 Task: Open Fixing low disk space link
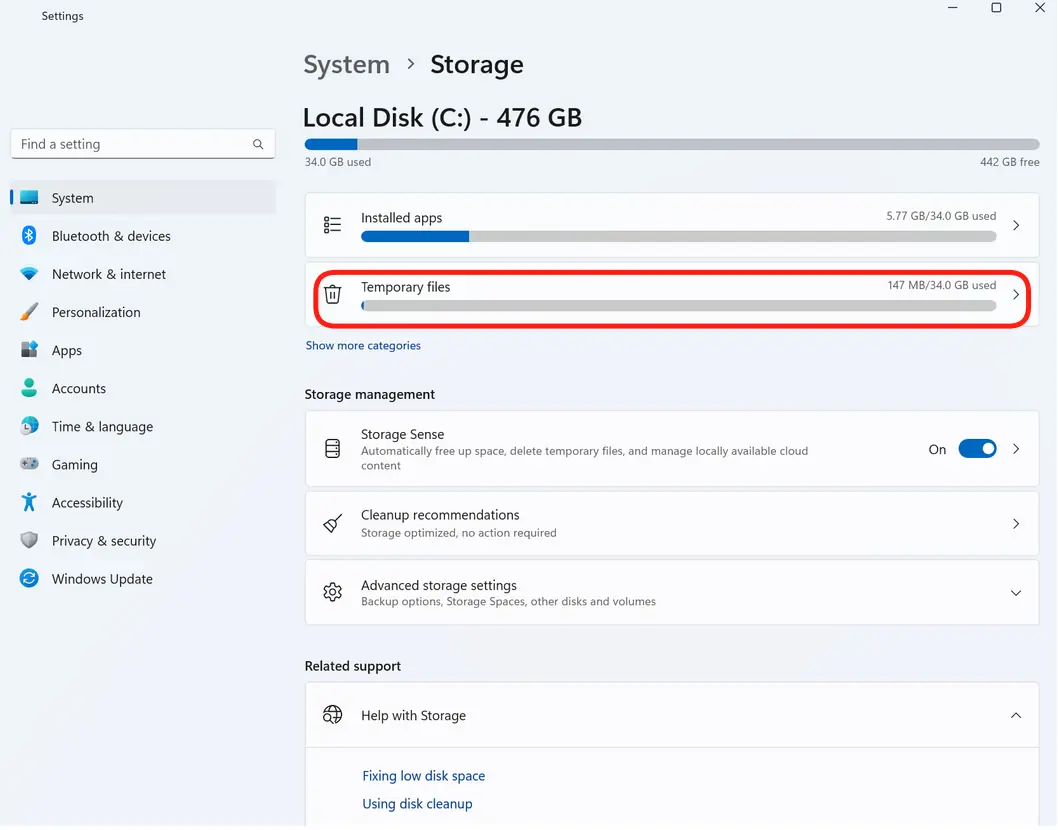click(x=424, y=776)
